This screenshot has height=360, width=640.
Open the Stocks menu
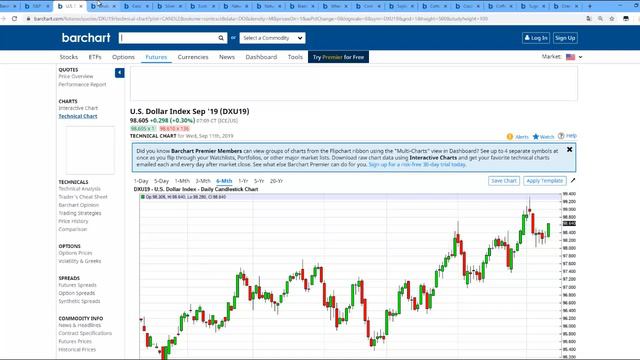tap(69, 57)
